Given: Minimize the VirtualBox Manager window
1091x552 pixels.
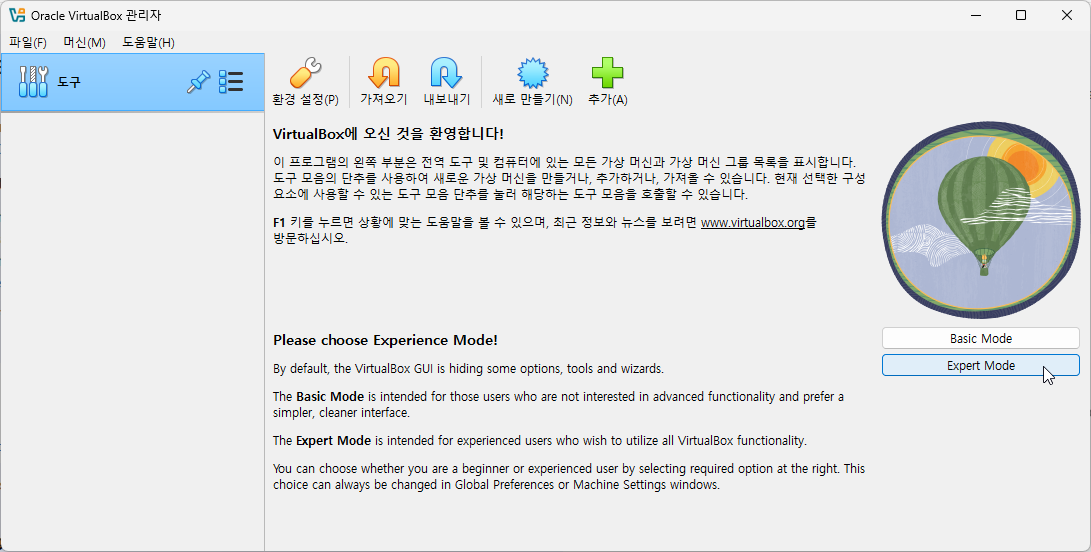Looking at the screenshot, I should tap(975, 15).
